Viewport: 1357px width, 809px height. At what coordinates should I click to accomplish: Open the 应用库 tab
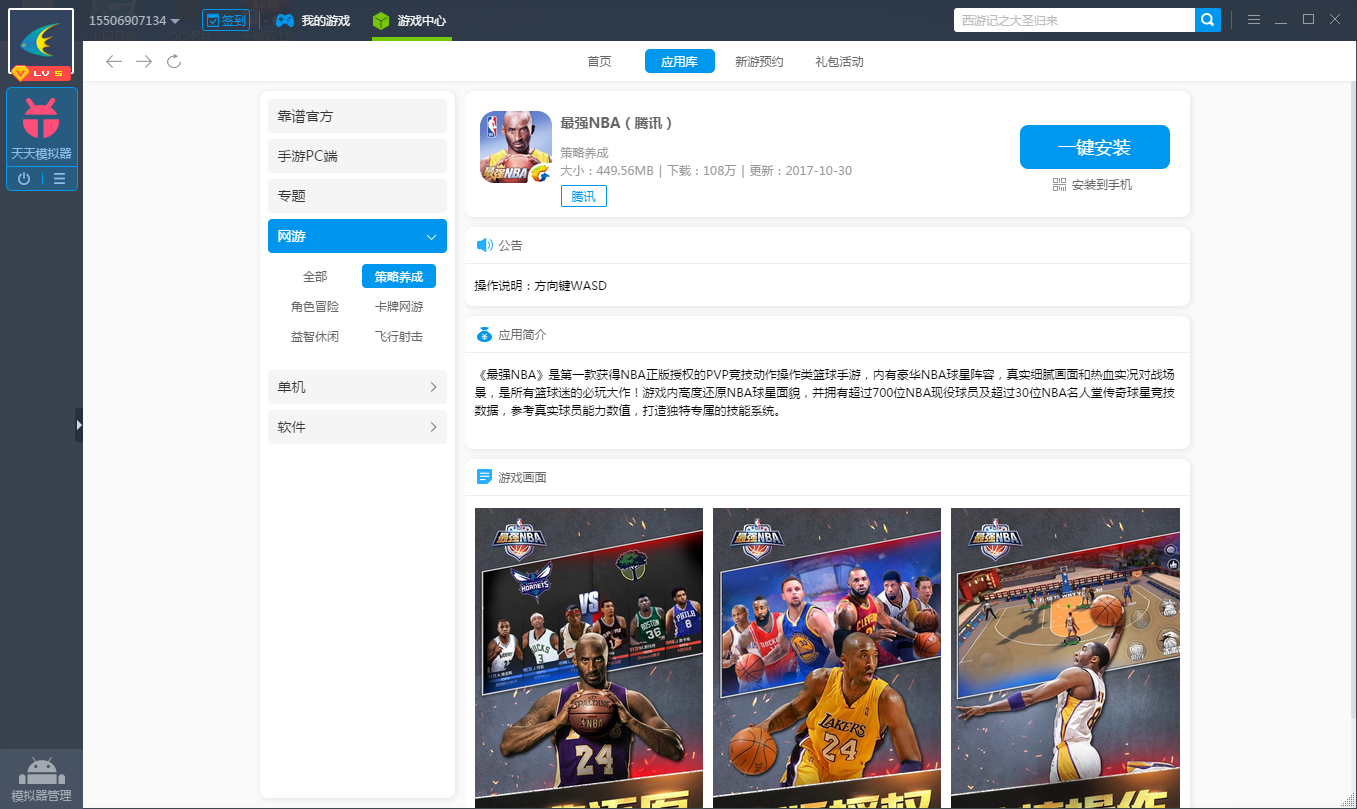tap(679, 62)
